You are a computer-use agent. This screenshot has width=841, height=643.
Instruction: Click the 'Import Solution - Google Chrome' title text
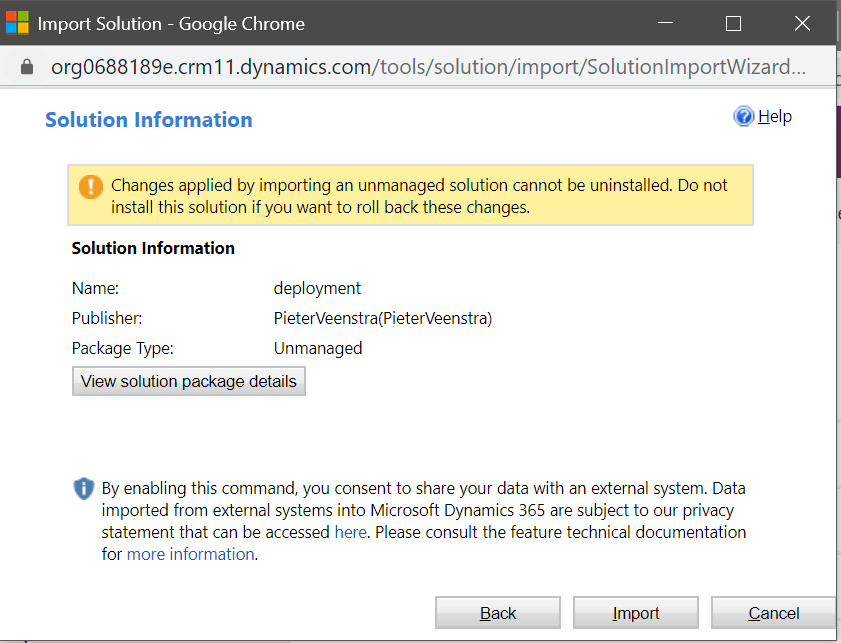[x=171, y=24]
